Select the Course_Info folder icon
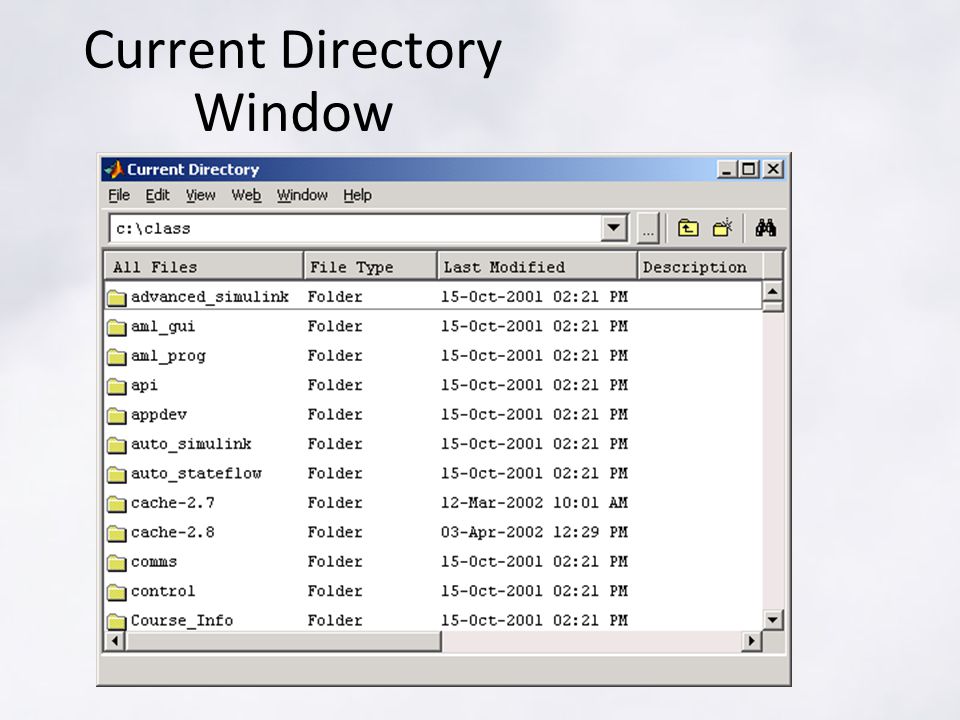 point(116,621)
